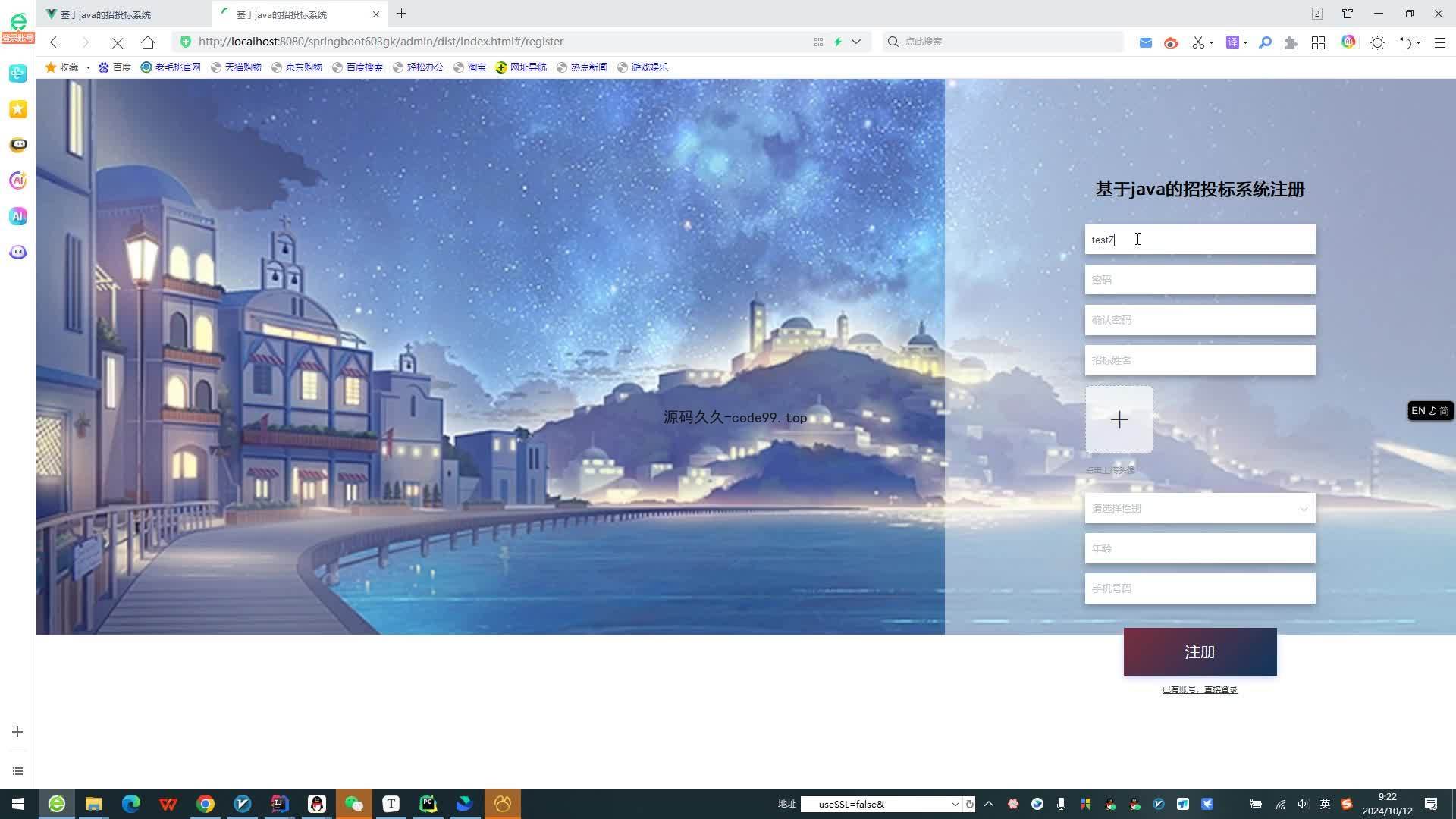Open the mail icon in toolbar
This screenshot has width=1456, height=819.
tap(1146, 42)
